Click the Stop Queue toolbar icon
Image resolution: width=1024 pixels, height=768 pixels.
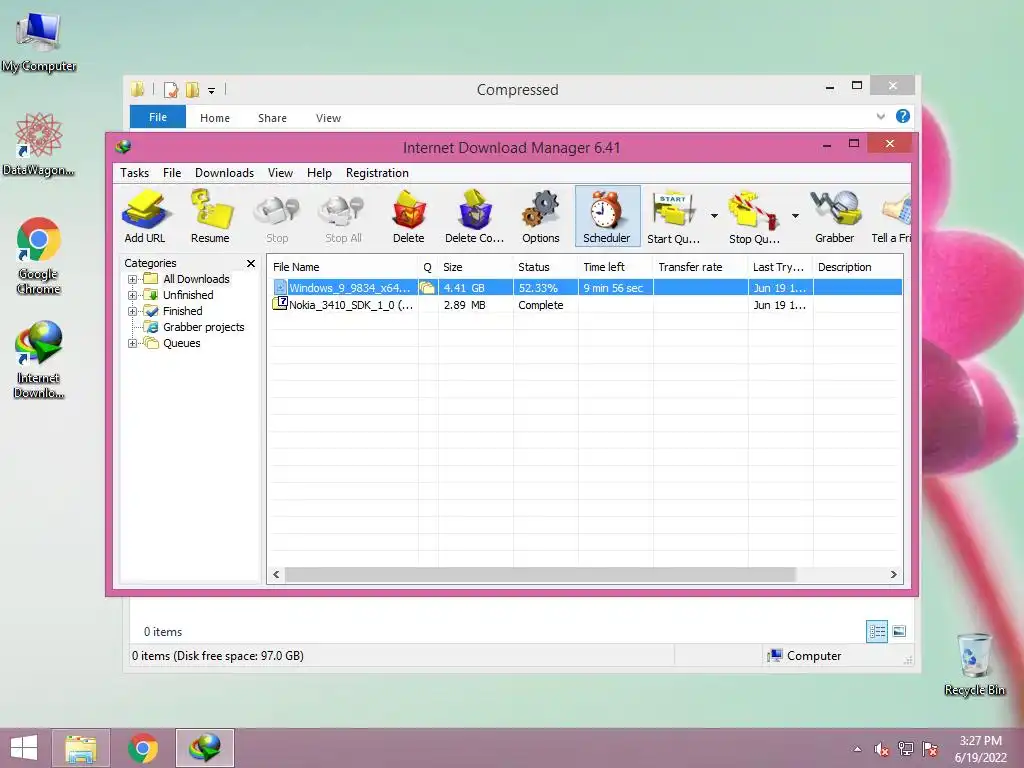(754, 217)
